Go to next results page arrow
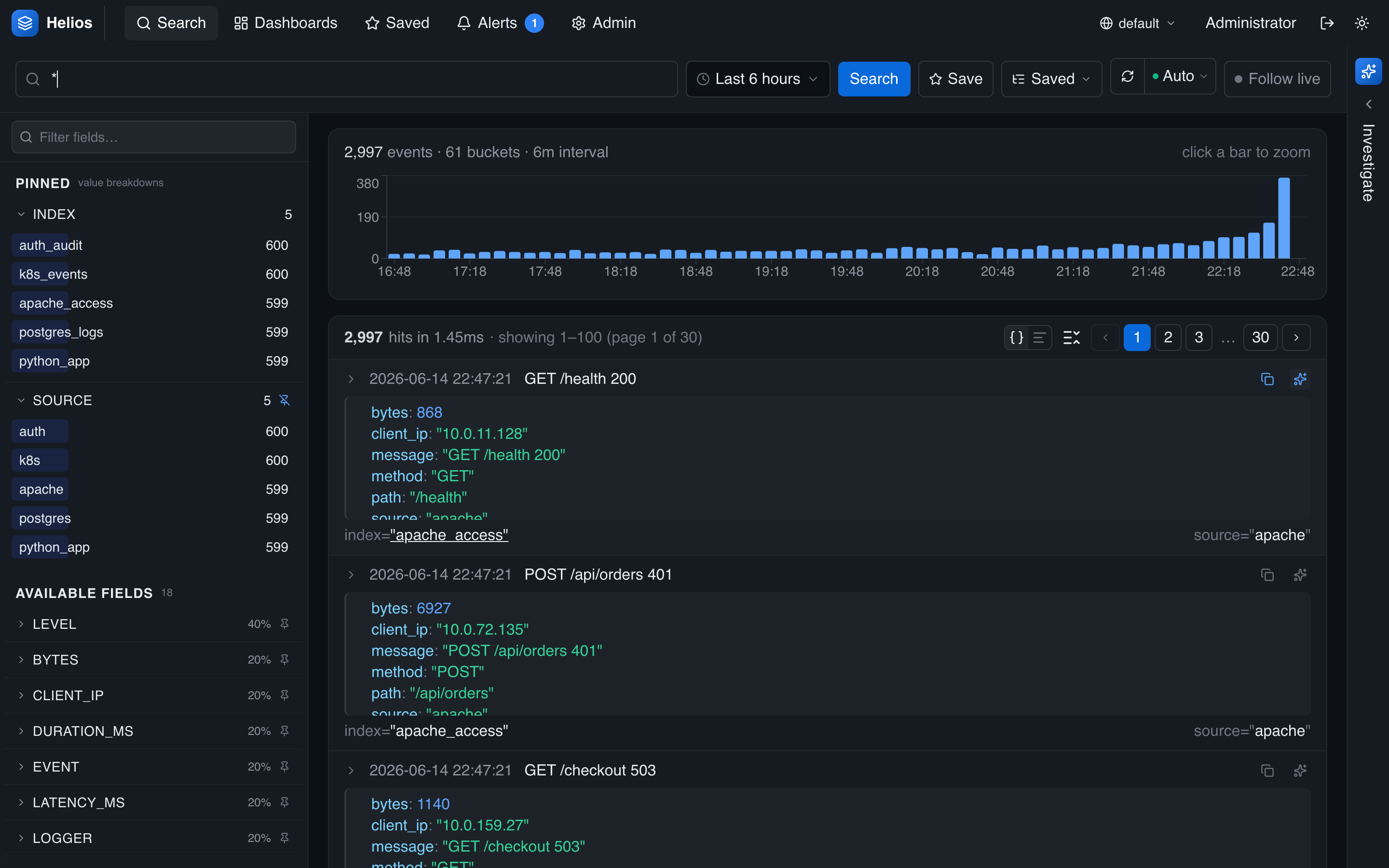 pyautogui.click(x=1296, y=338)
